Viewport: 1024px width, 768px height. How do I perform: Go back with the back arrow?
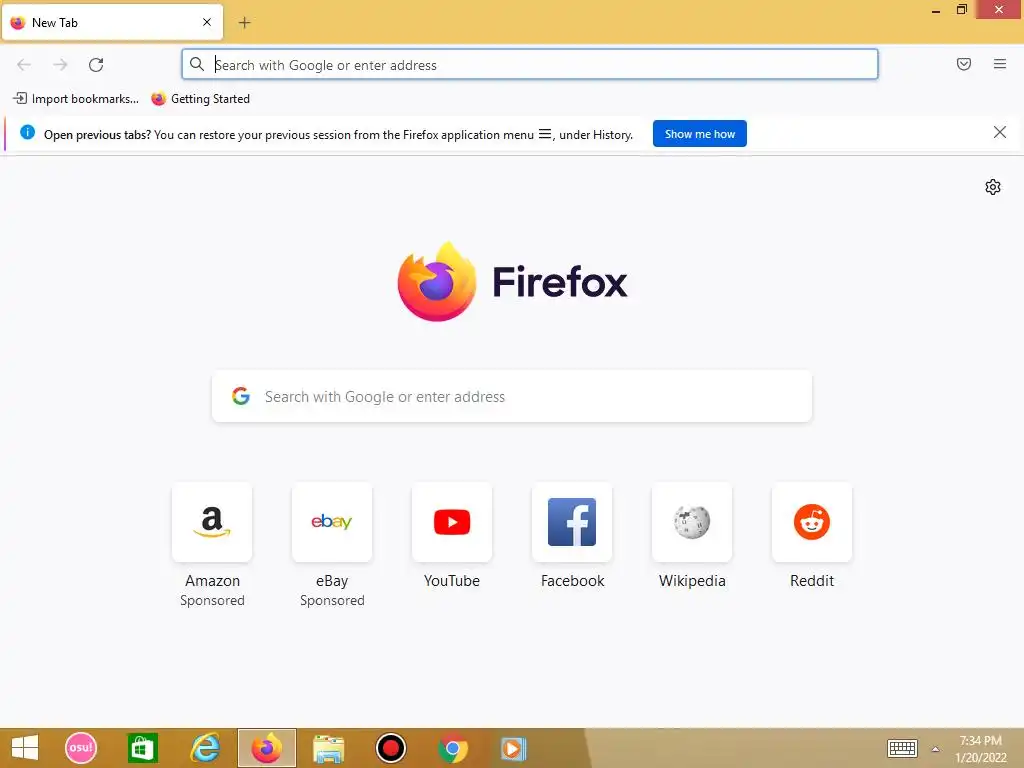pos(24,65)
